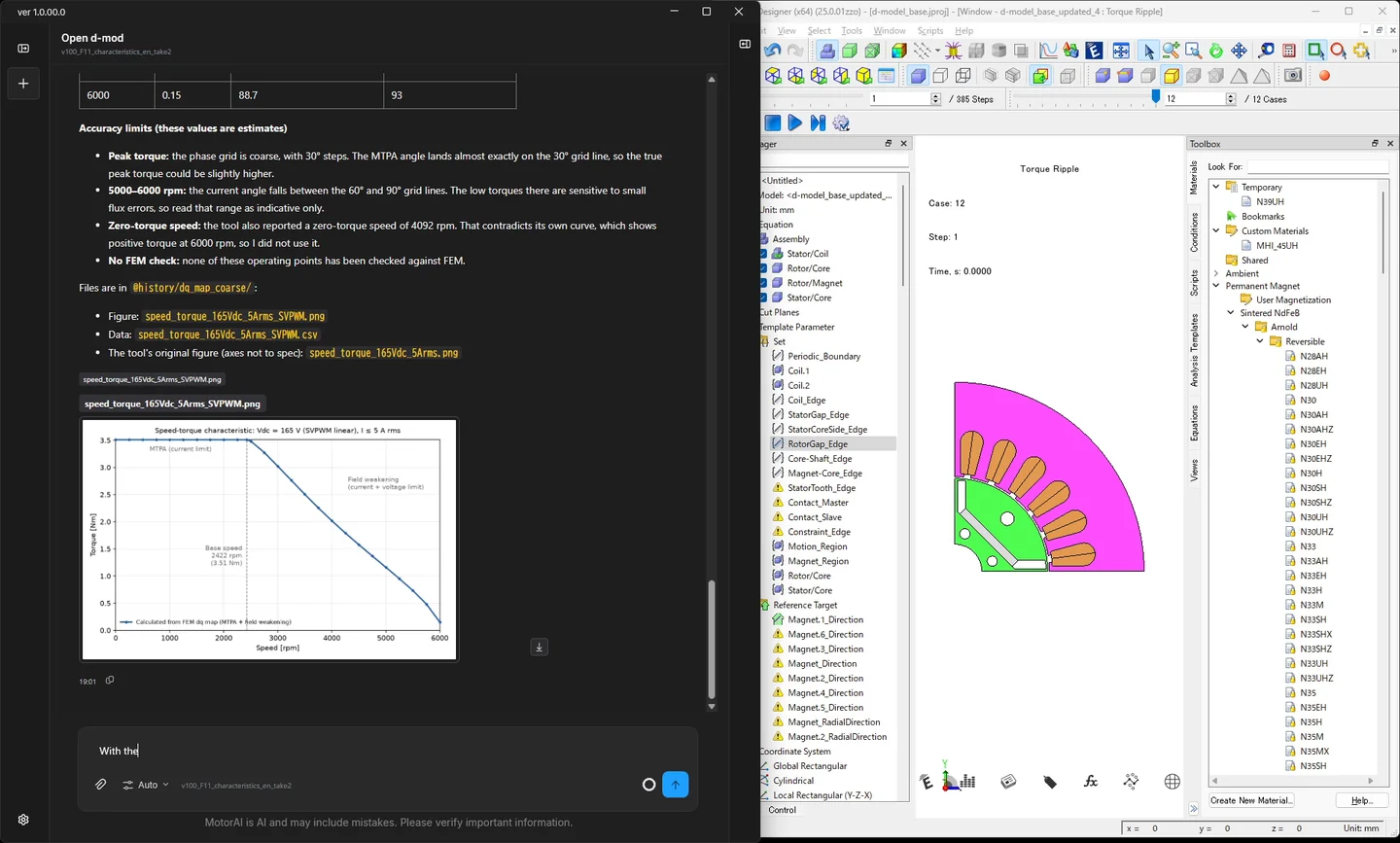Open the Scripts menu in Designer

(x=930, y=31)
